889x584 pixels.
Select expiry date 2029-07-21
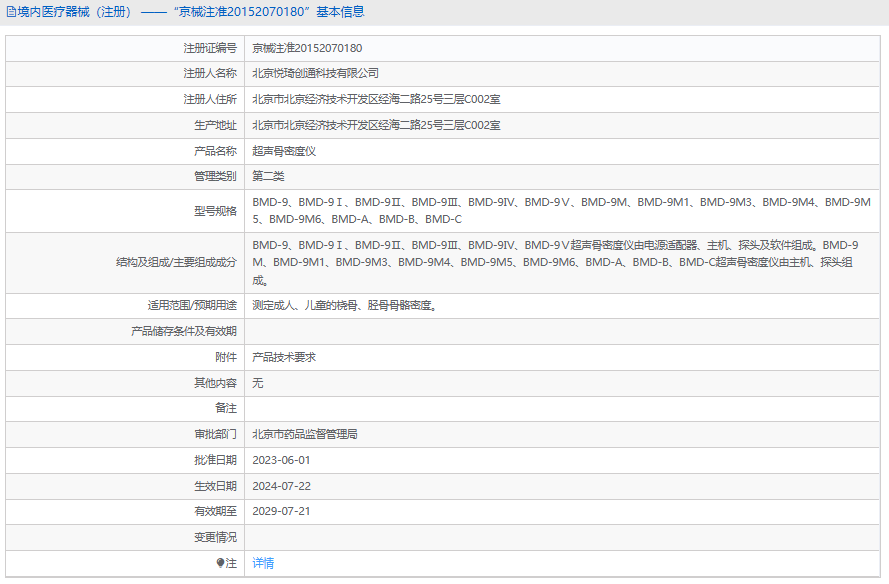pyautogui.click(x=281, y=511)
